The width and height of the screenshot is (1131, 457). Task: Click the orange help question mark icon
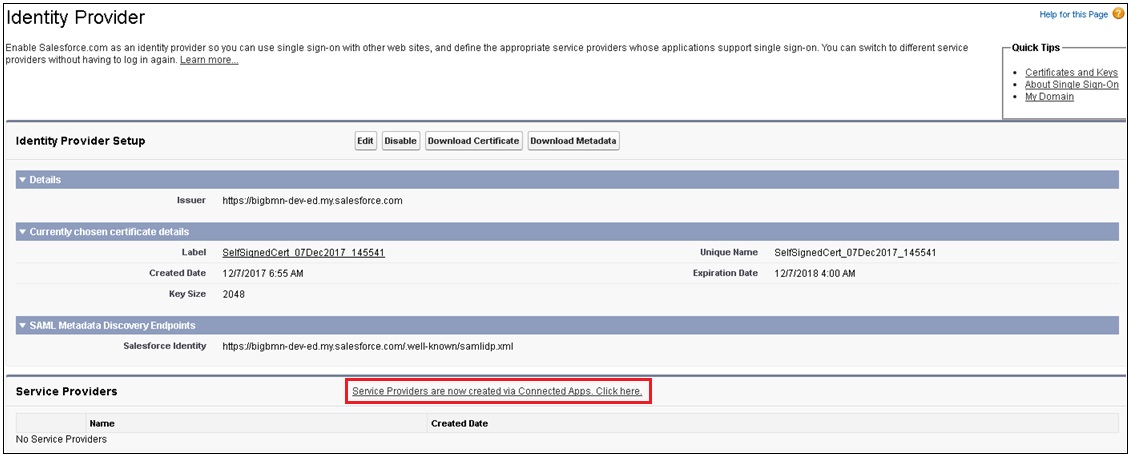tap(1118, 14)
